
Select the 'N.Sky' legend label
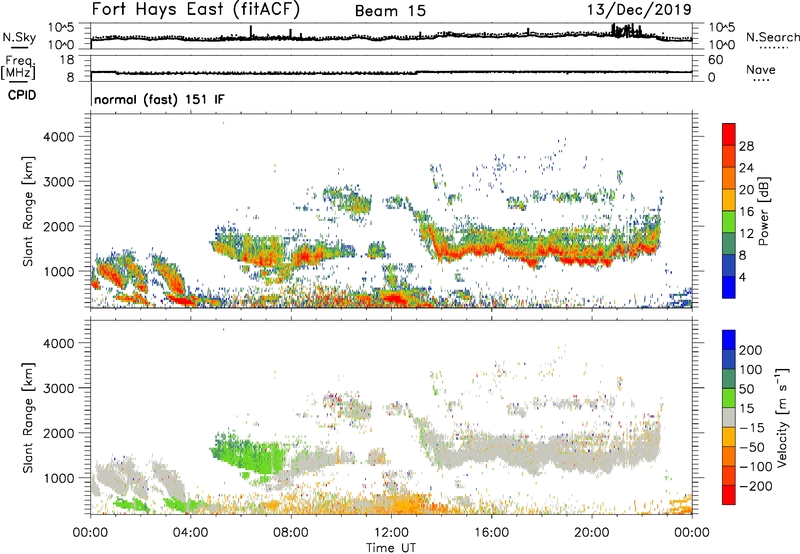[x=19, y=37]
